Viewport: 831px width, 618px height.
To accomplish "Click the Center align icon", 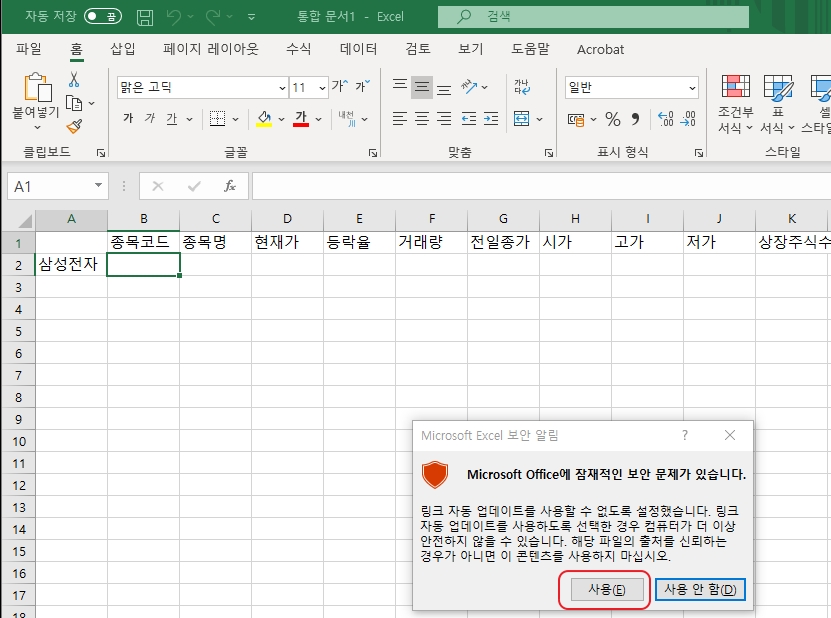I will point(422,119).
